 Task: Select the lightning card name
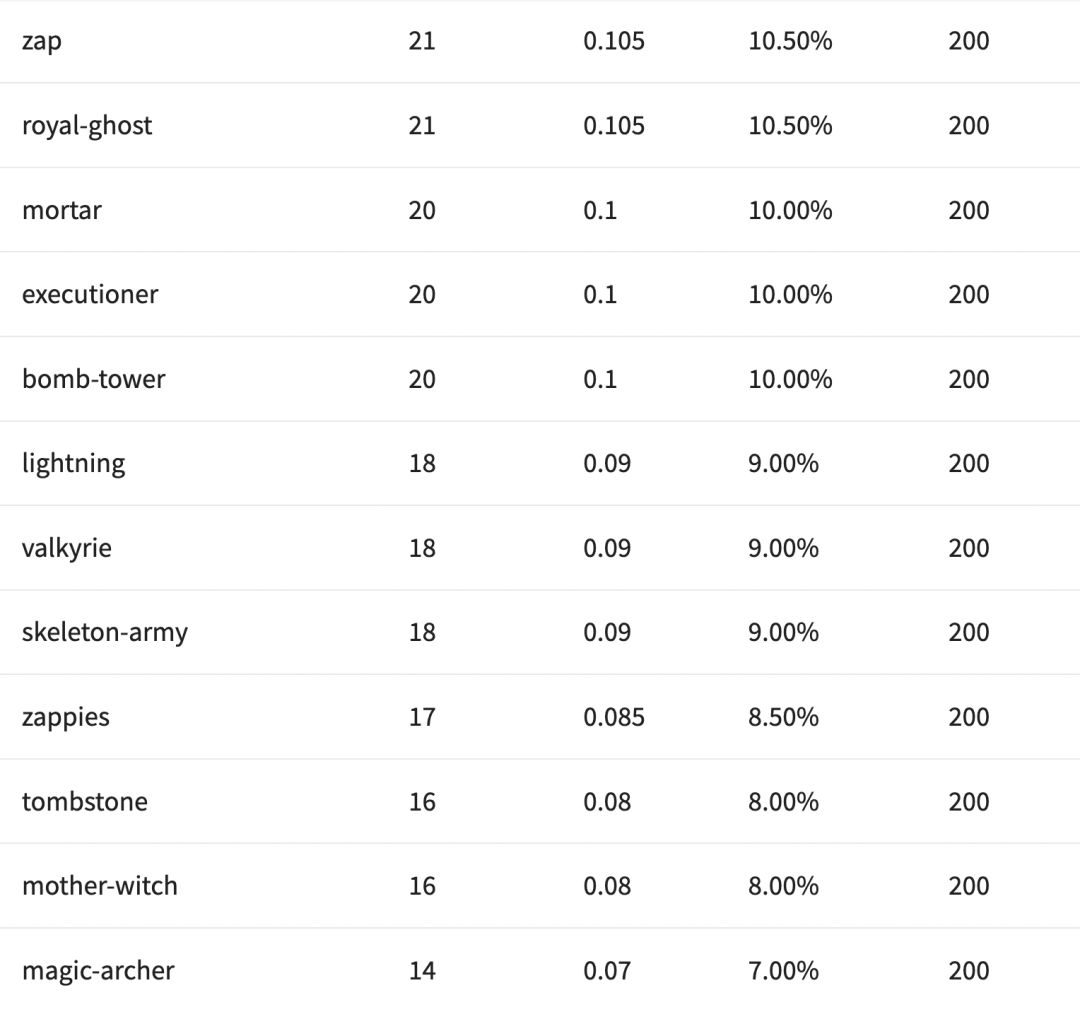click(x=73, y=463)
